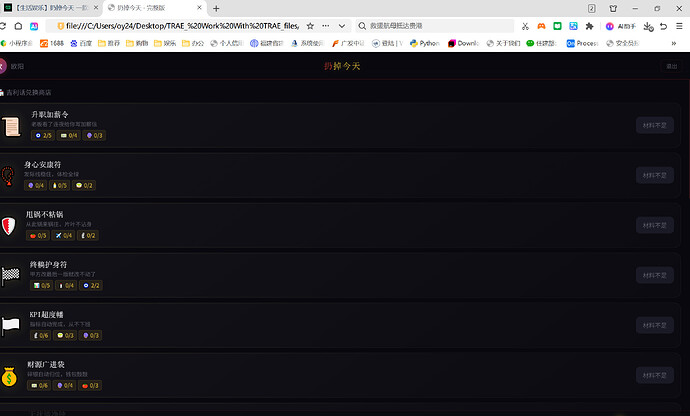Click the 0/5 material chip under 终稿护身符
Viewport: 690px width, 416px height.
41,286
